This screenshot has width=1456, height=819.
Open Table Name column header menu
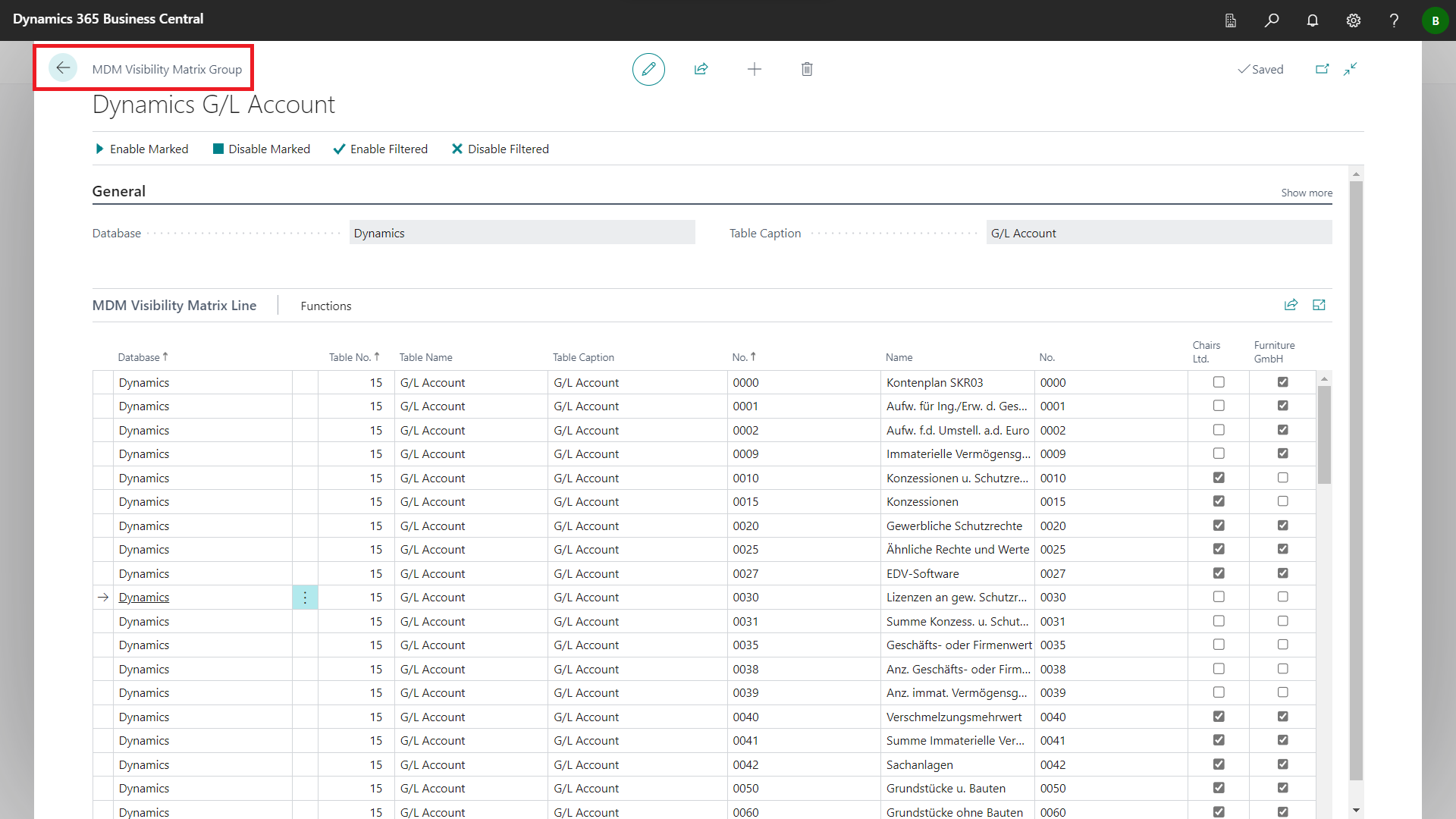(426, 357)
